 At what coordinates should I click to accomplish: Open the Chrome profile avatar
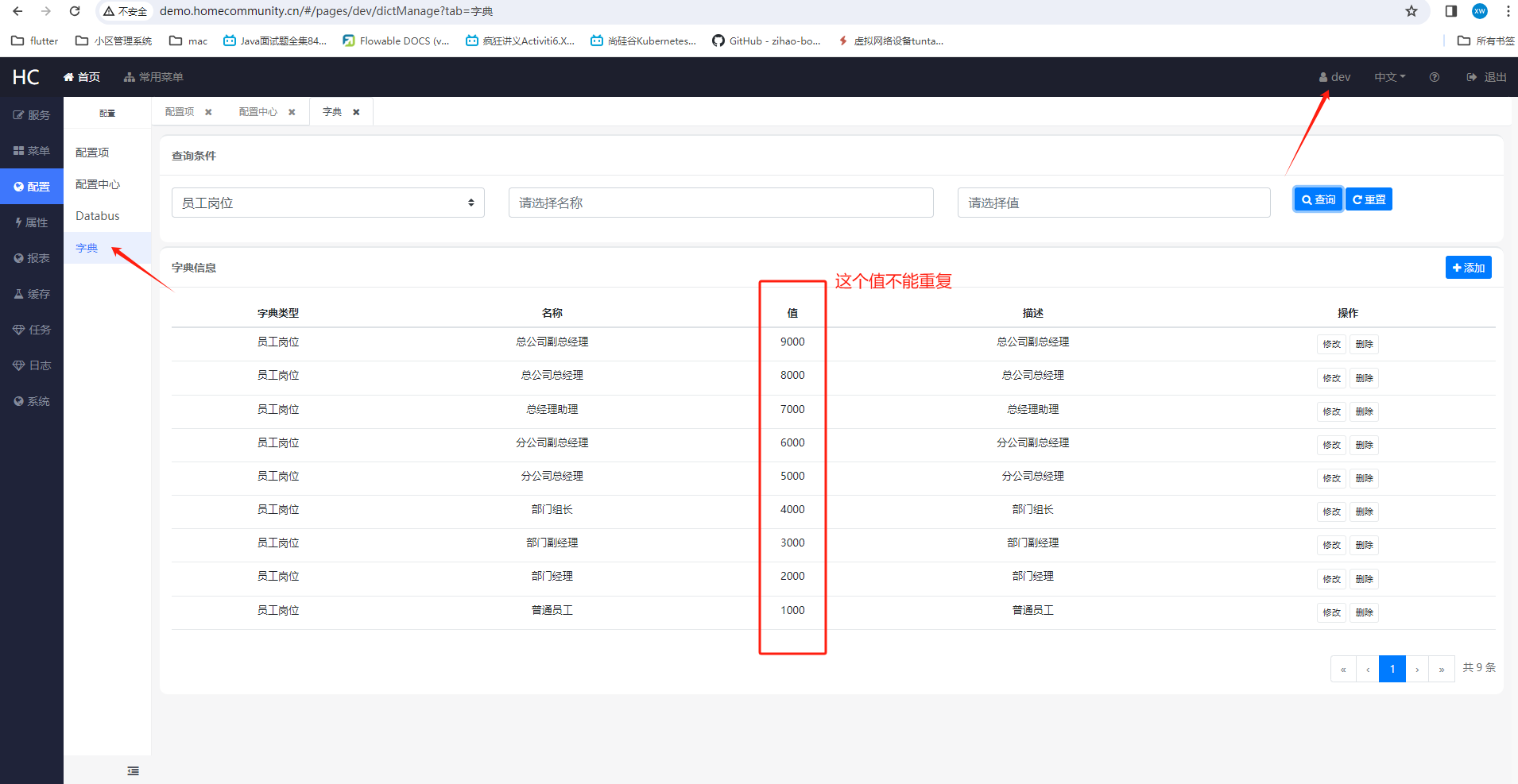point(1480,11)
